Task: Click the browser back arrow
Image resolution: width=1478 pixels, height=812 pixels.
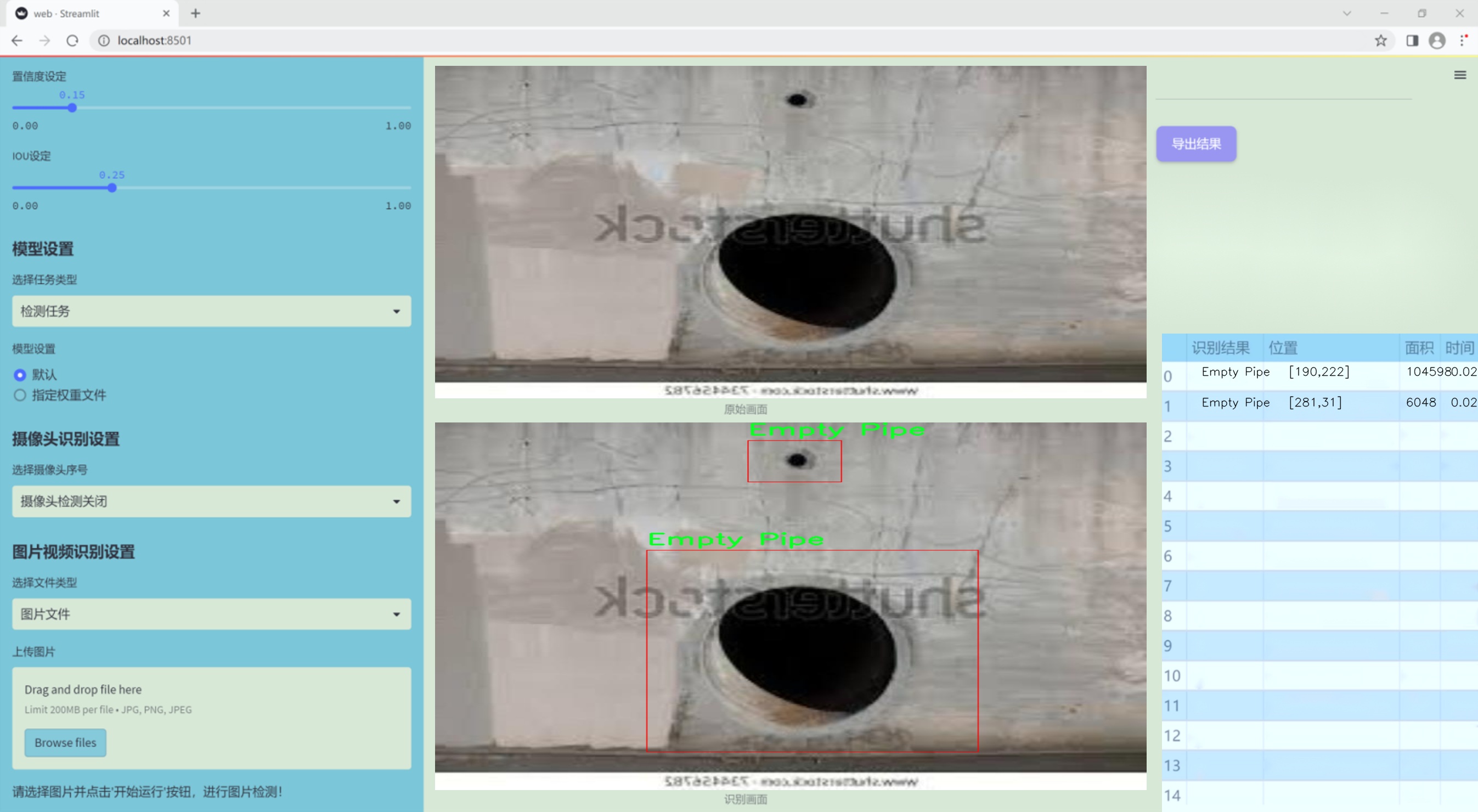Action: [17, 40]
